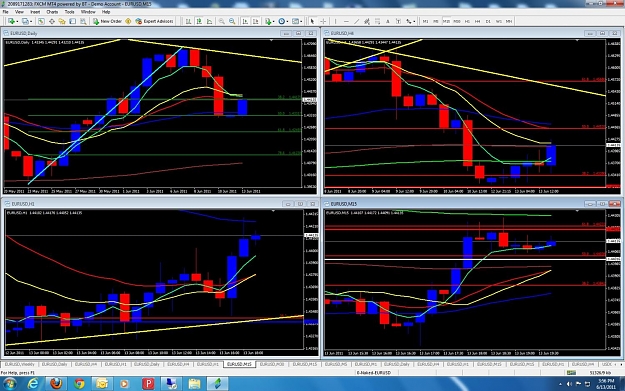Open the Periods clock icon
625x391 pixels.
[281, 21]
